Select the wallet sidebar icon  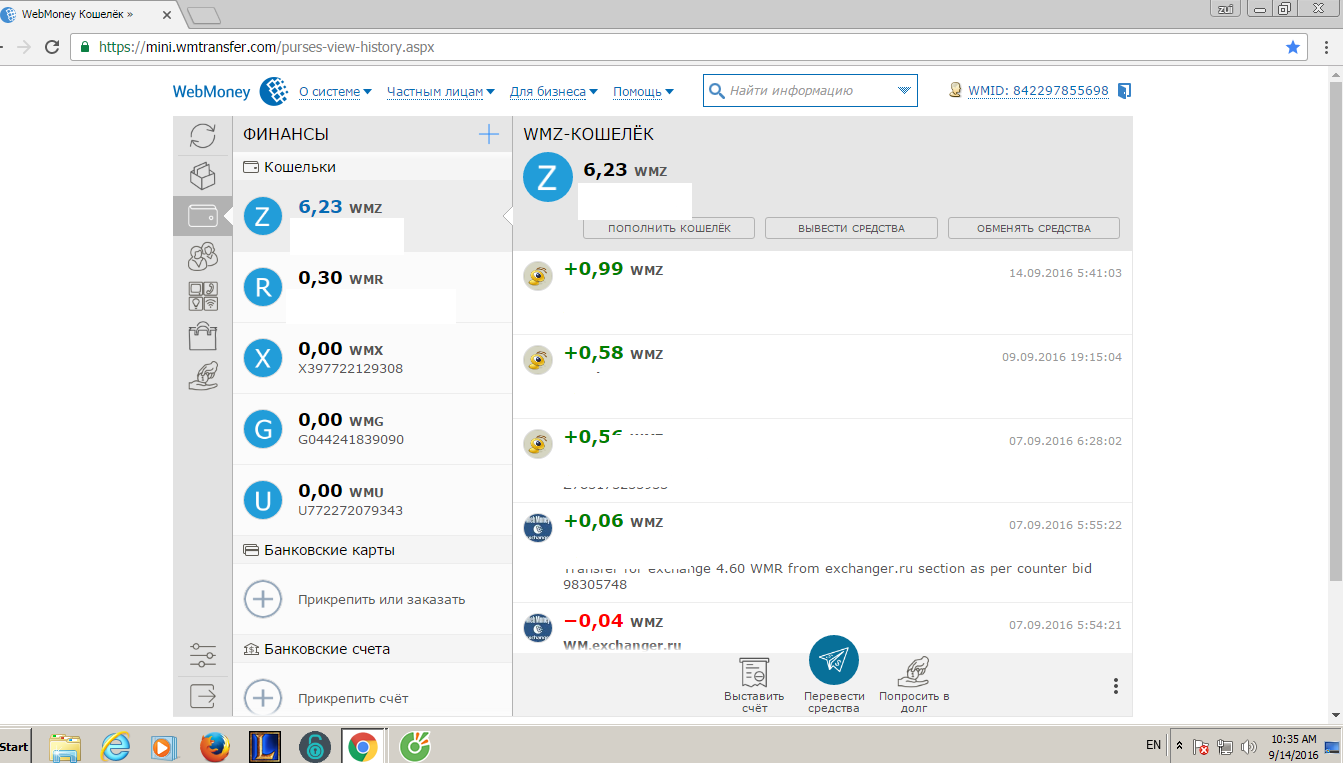[203, 216]
